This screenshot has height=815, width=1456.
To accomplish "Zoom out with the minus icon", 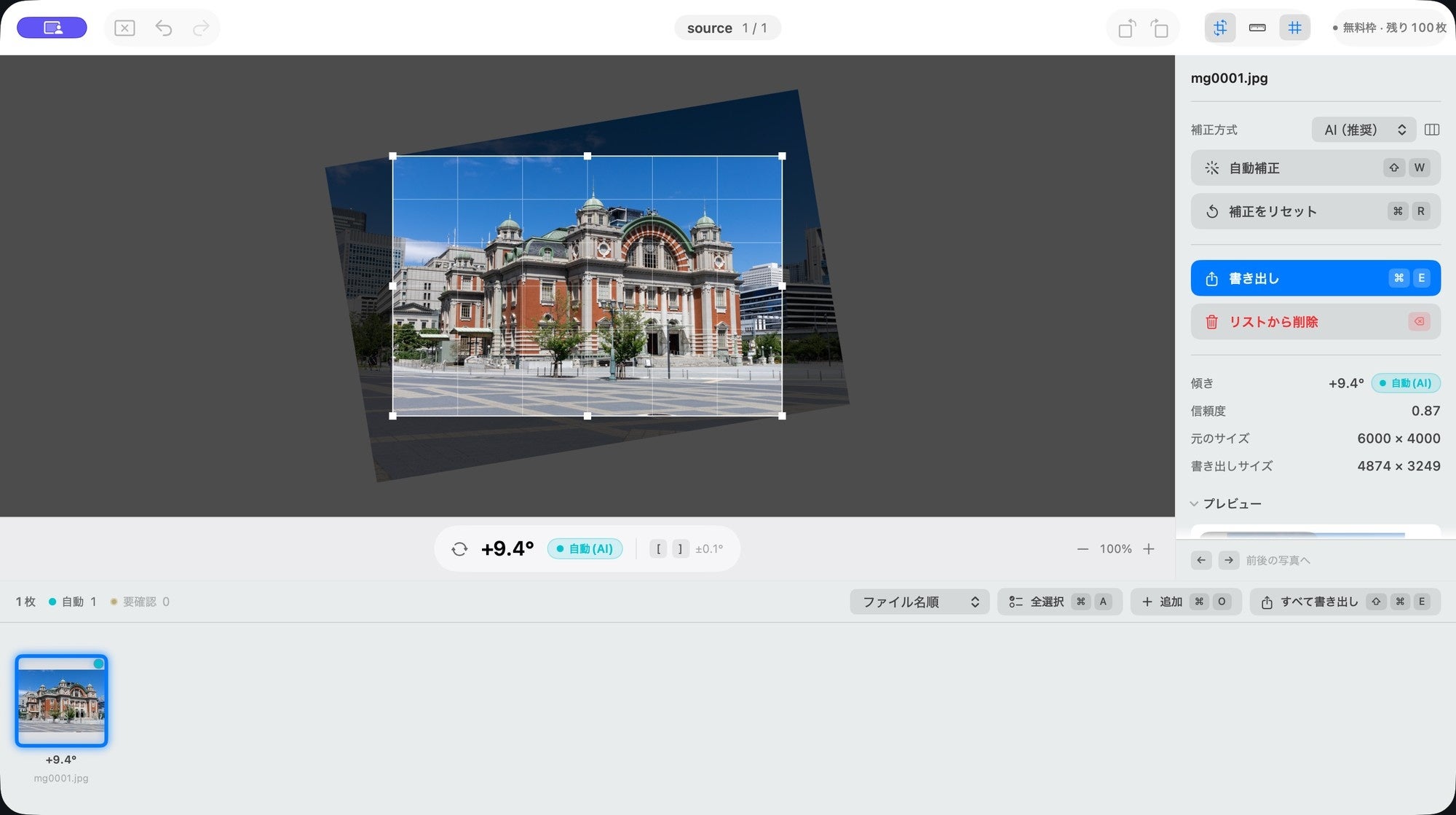I will pos(1083,549).
